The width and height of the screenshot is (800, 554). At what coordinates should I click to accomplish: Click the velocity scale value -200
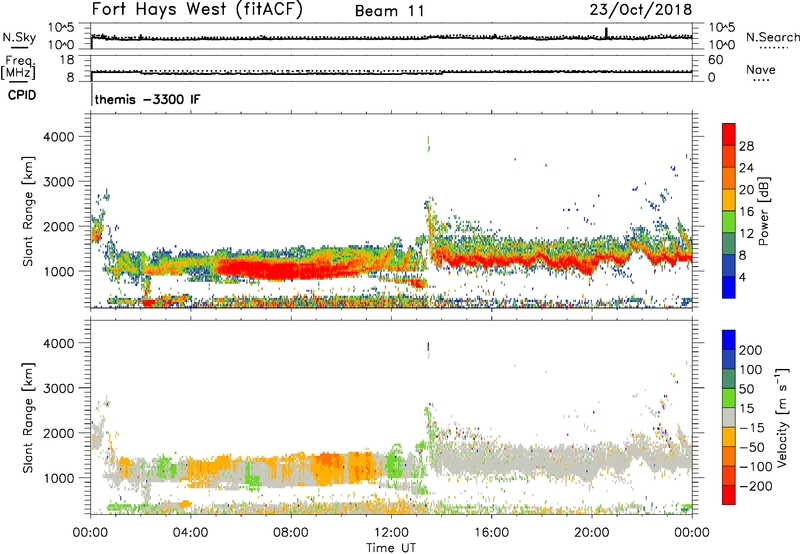pos(756,486)
